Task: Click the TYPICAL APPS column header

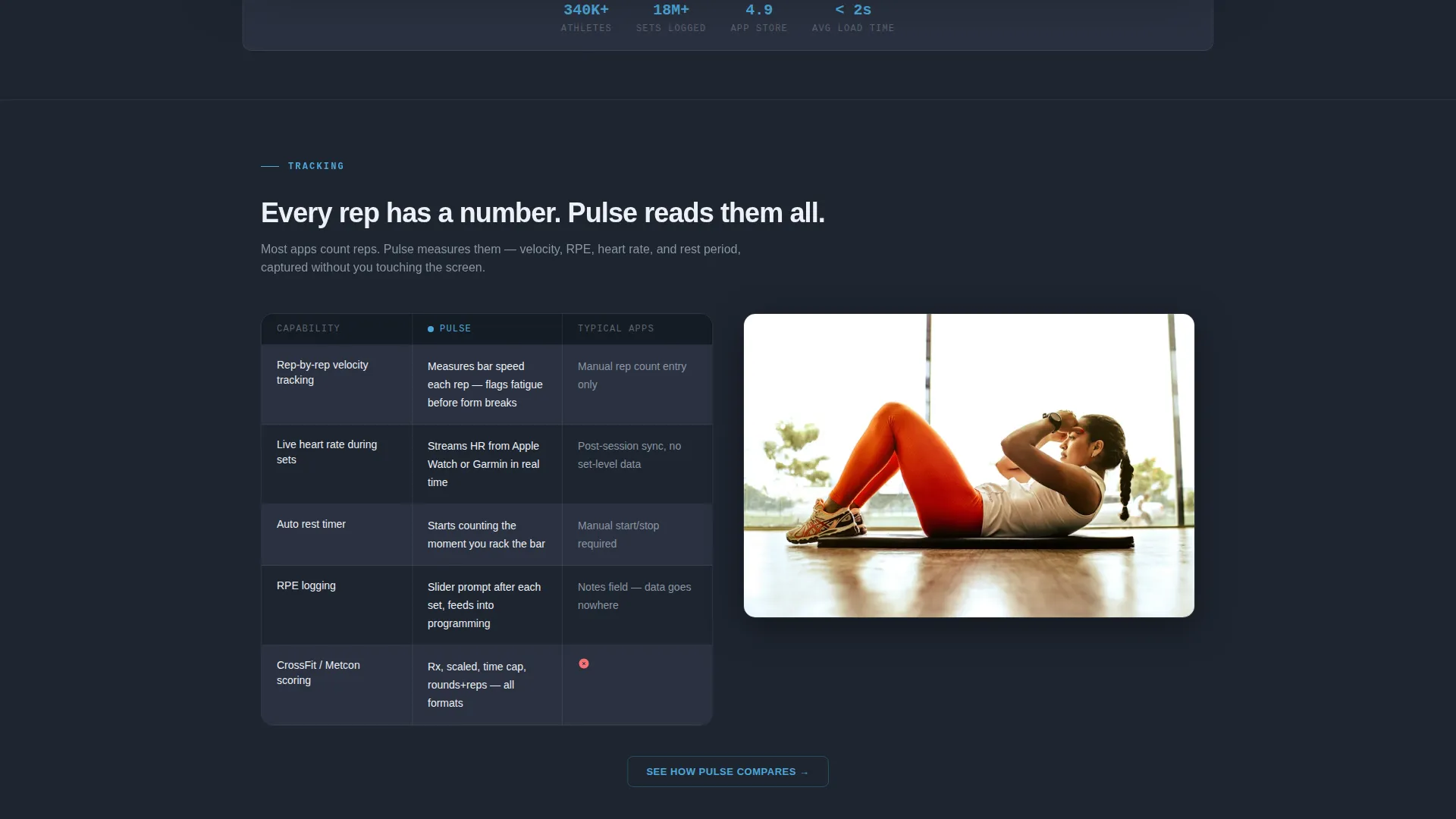Action: click(x=637, y=329)
